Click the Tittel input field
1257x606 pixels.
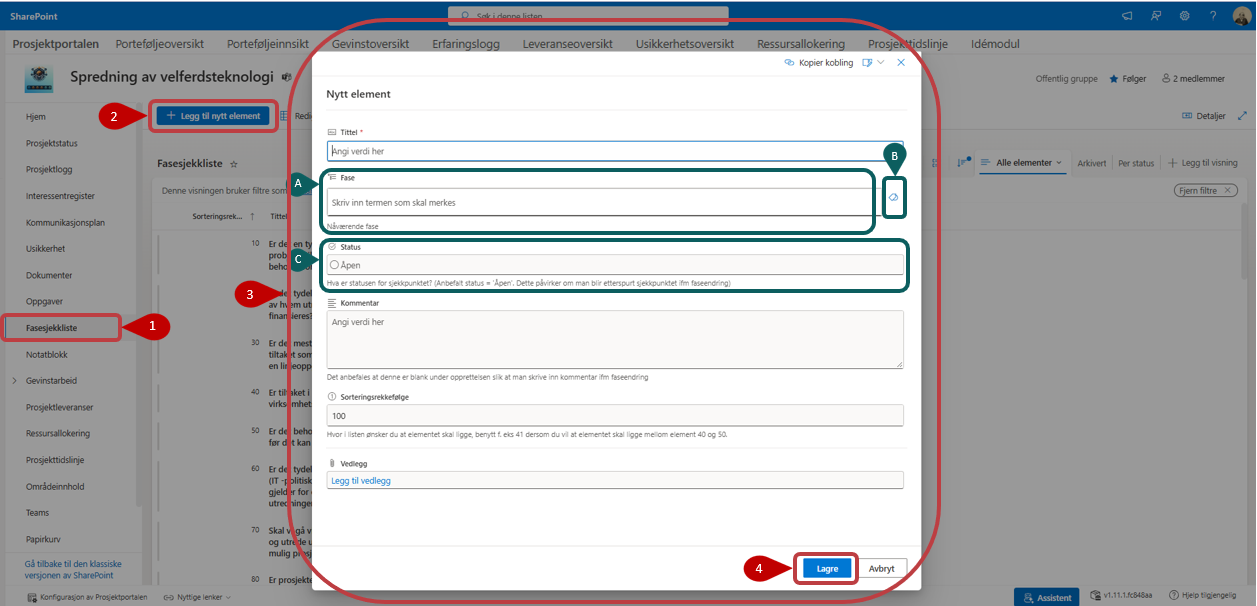pyautogui.click(x=614, y=151)
